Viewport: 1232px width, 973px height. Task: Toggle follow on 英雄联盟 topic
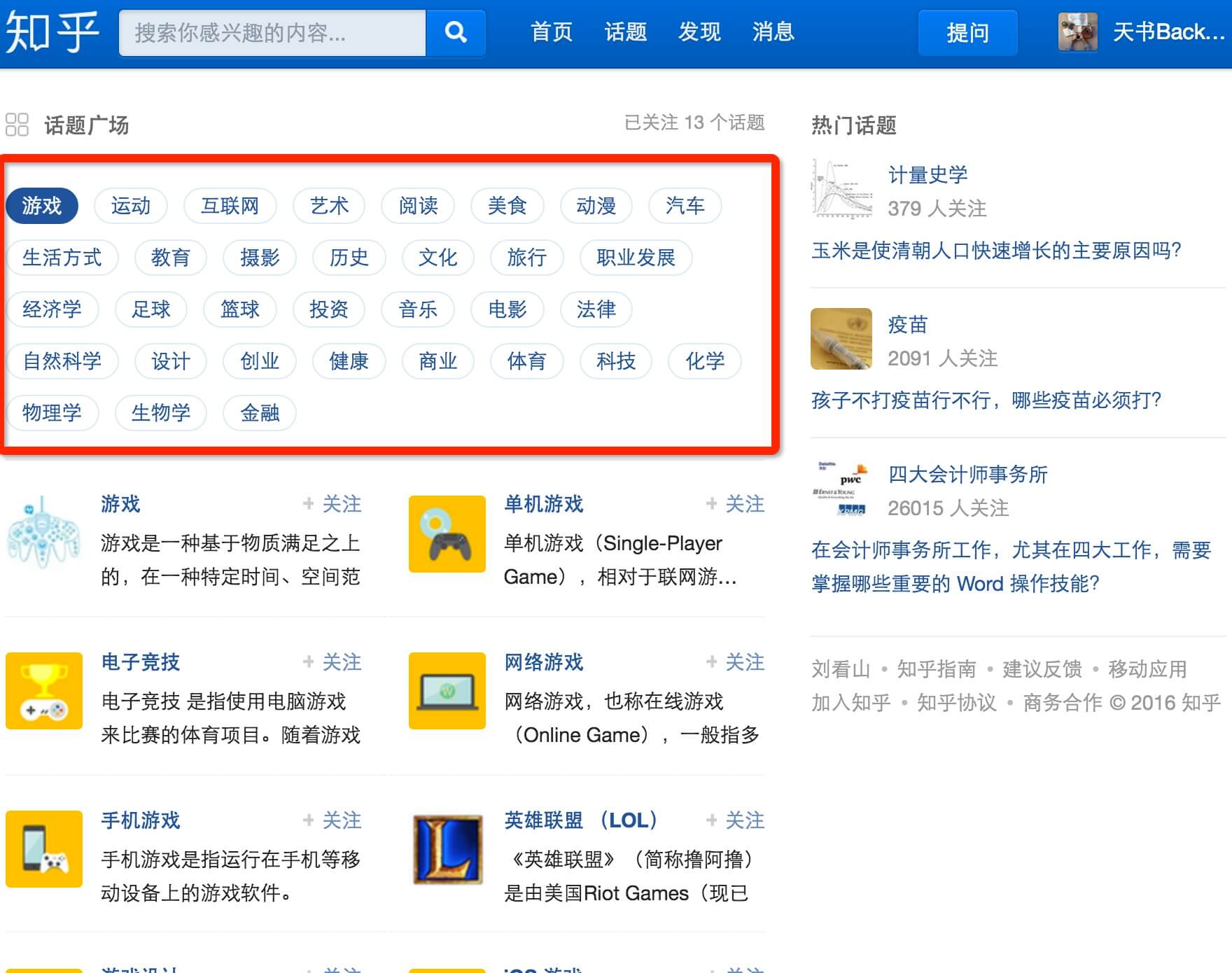[735, 820]
